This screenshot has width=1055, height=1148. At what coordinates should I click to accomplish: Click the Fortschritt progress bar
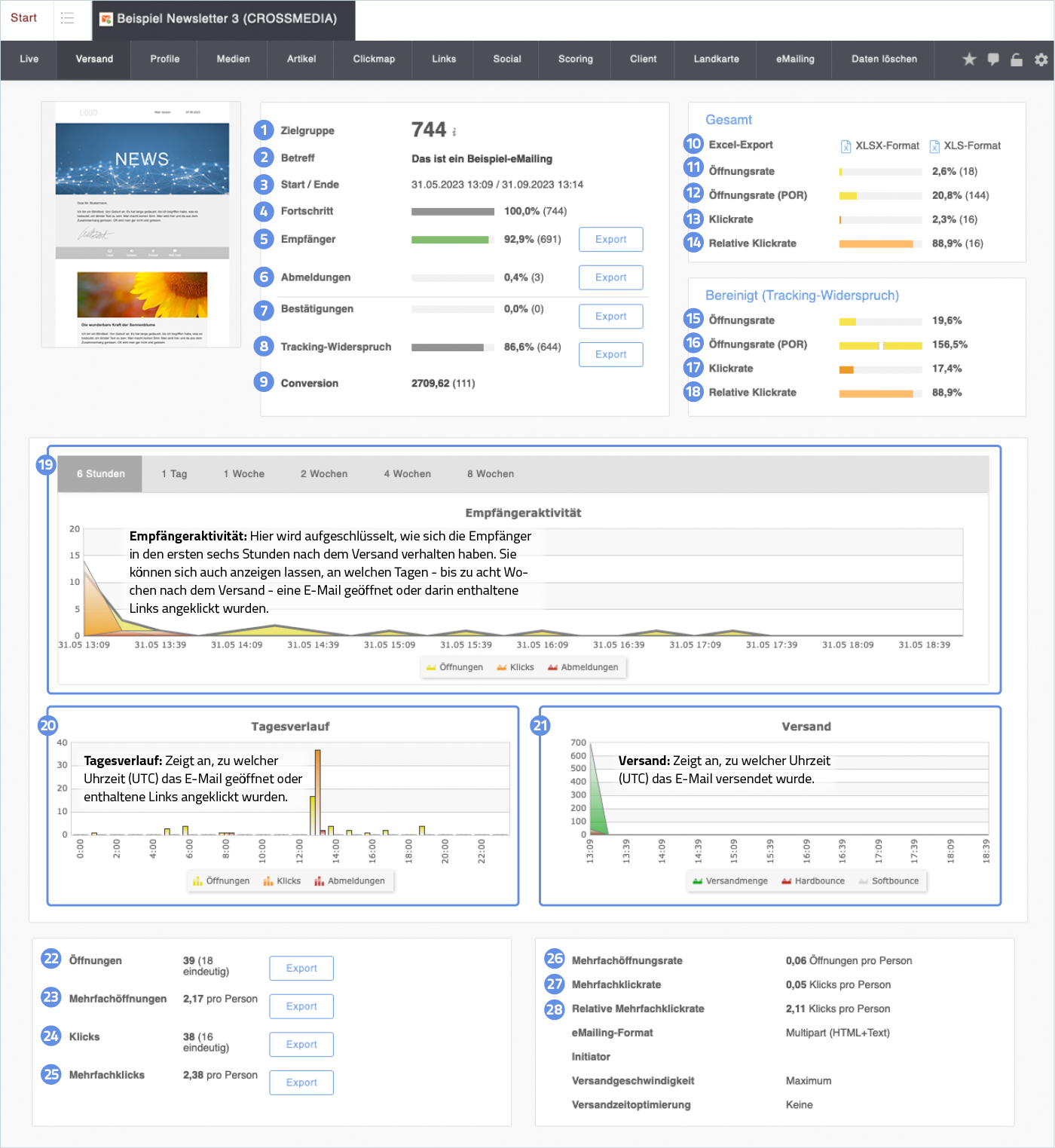[x=453, y=212]
